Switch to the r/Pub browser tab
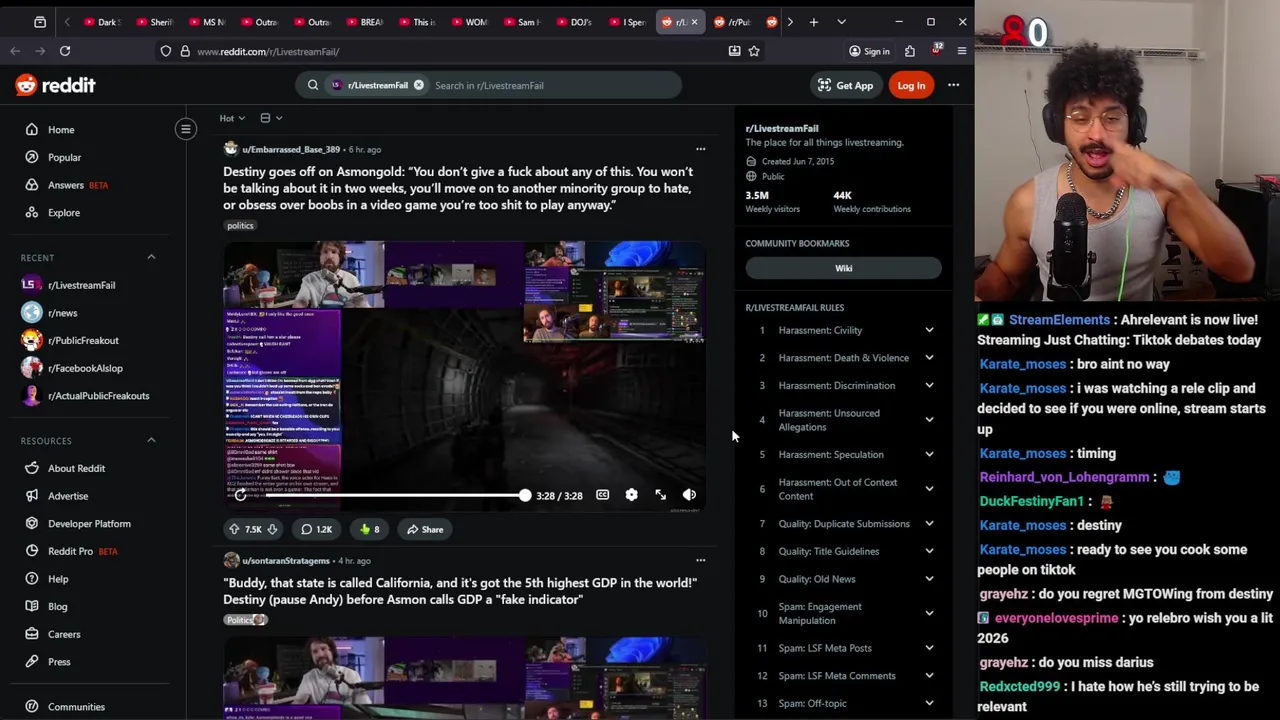Screen dimensions: 1280x720 point(732,21)
